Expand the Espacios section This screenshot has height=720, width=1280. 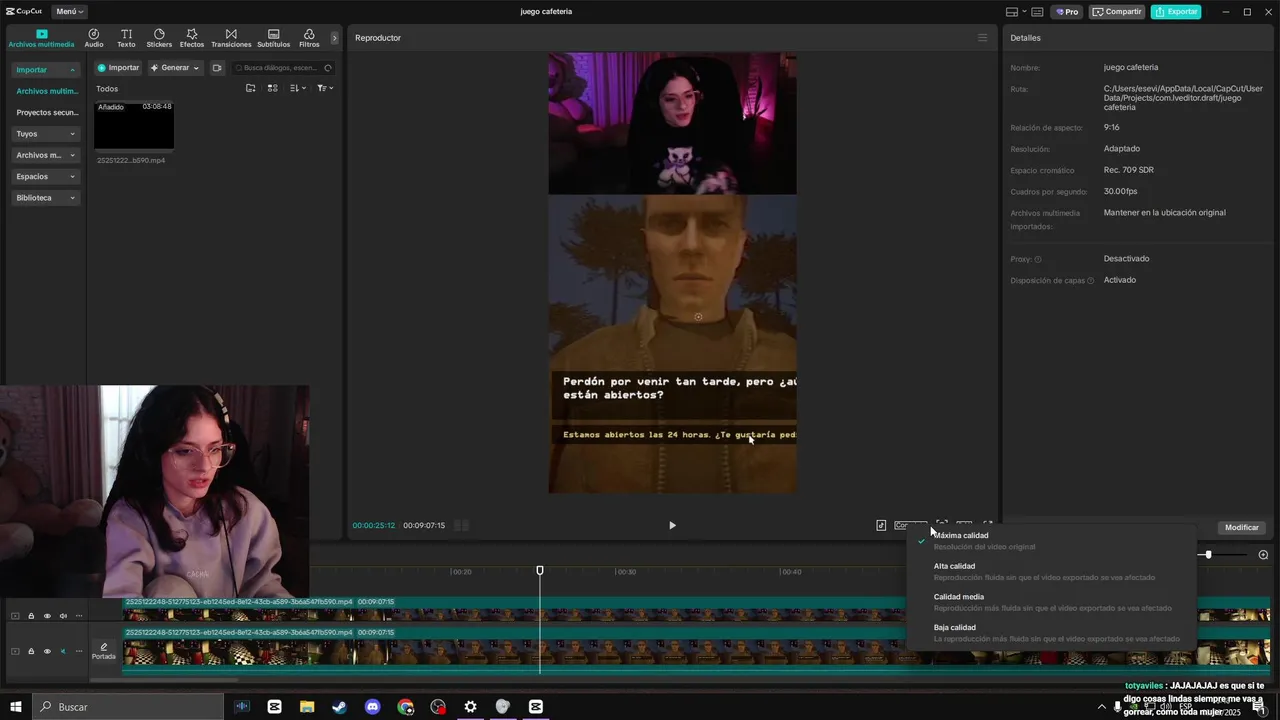[46, 176]
